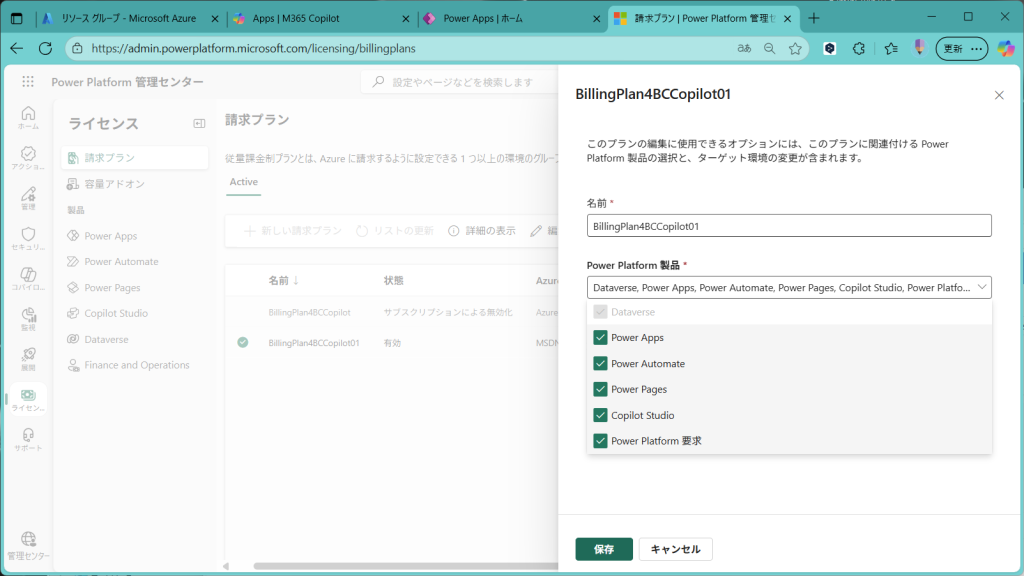This screenshot has height=576, width=1024.
Task: Toggle the Copilot Studio checkbox
Action: [x=600, y=415]
